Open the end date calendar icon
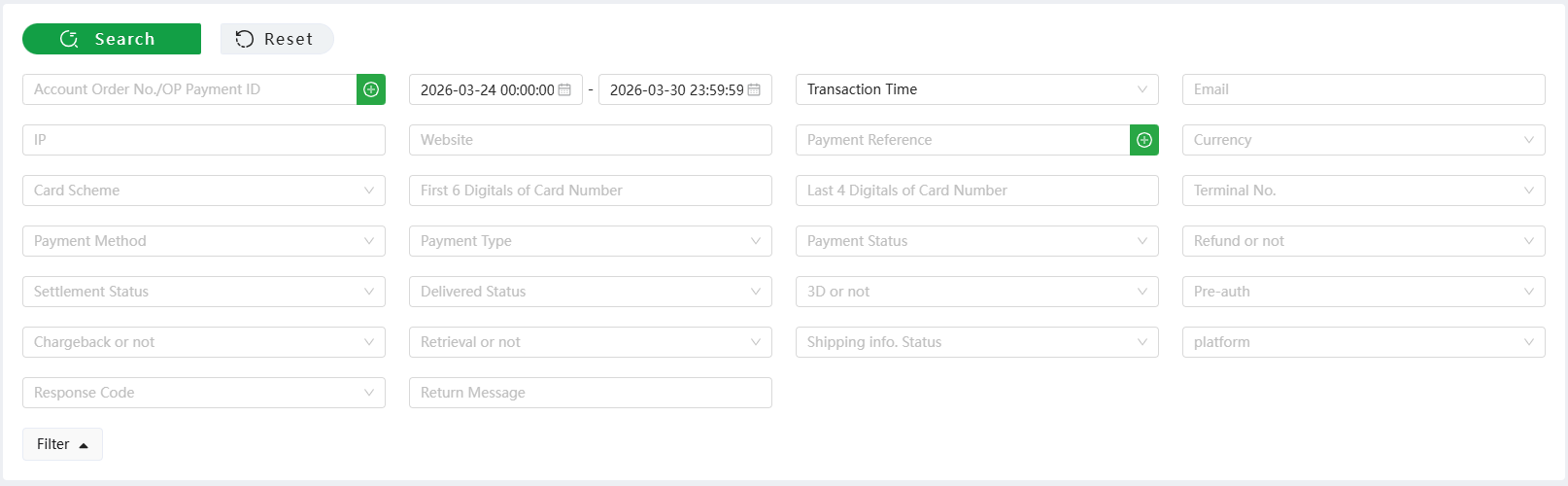This screenshot has height=486, width=1568. [754, 89]
